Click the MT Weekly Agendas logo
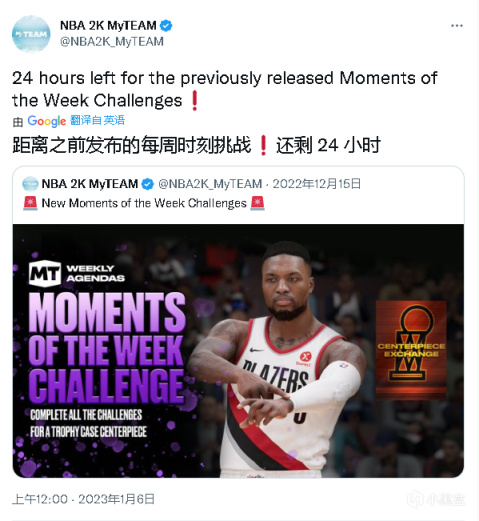The height and width of the screenshot is (521, 479). pyautogui.click(x=77, y=273)
